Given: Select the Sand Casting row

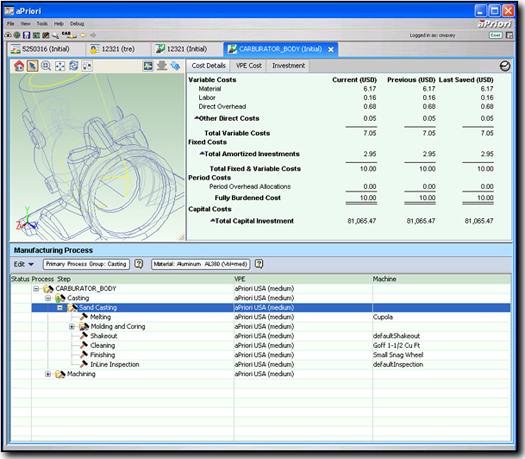Looking at the screenshot, I should pos(271,308).
